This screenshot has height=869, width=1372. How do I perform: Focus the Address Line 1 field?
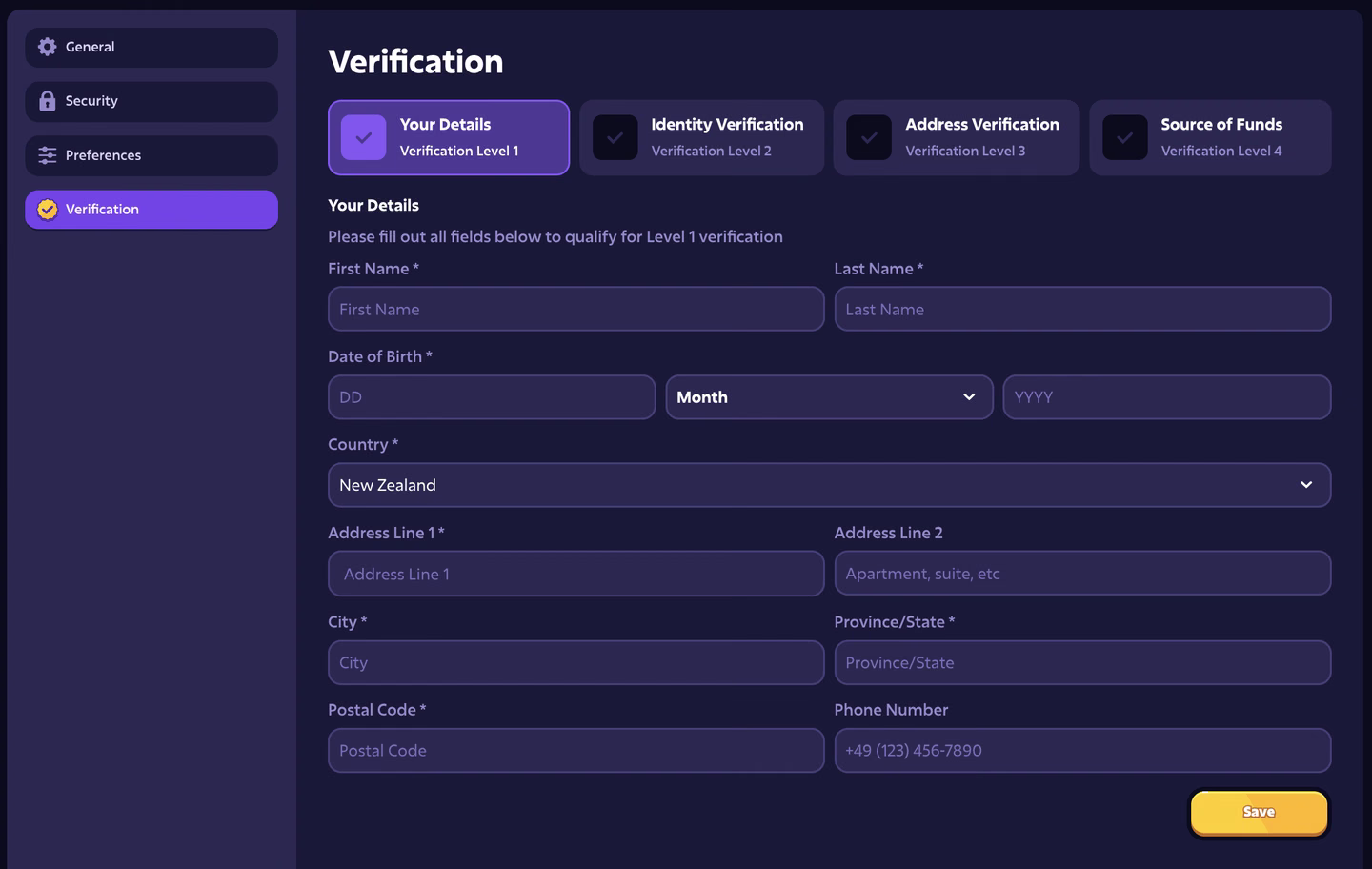click(x=575, y=574)
